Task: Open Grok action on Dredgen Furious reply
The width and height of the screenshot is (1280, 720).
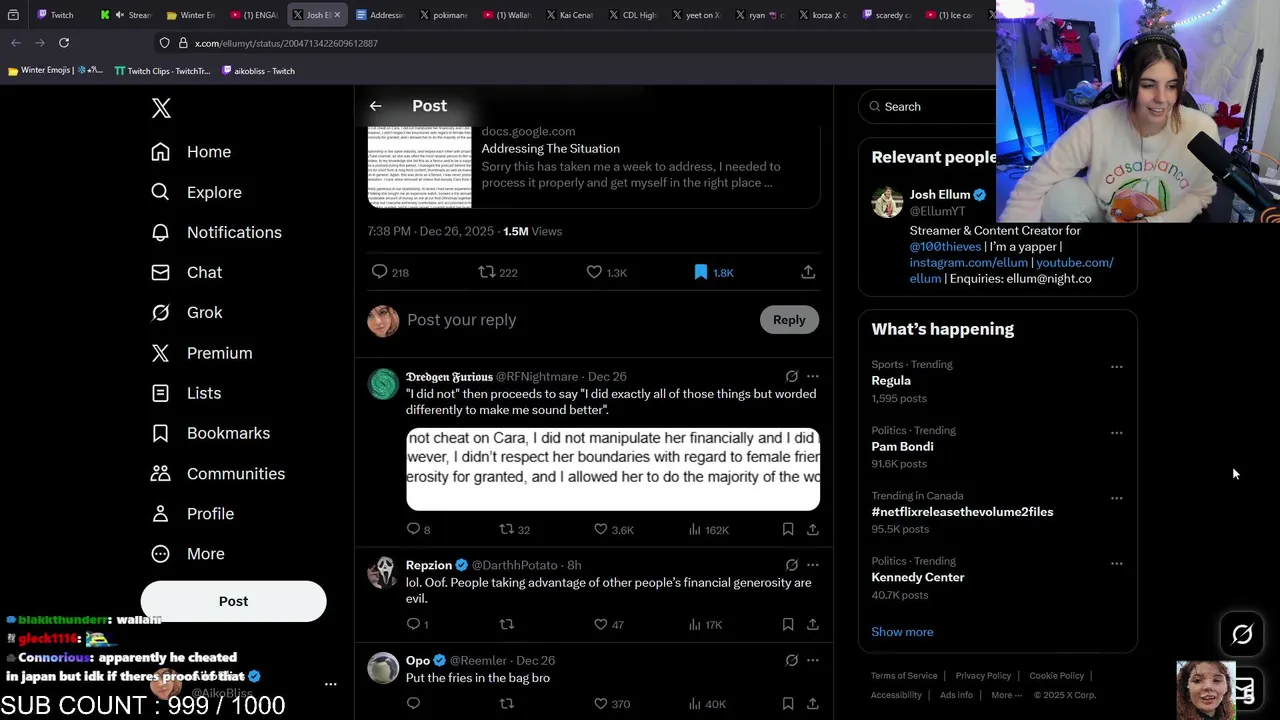Action: click(x=792, y=377)
